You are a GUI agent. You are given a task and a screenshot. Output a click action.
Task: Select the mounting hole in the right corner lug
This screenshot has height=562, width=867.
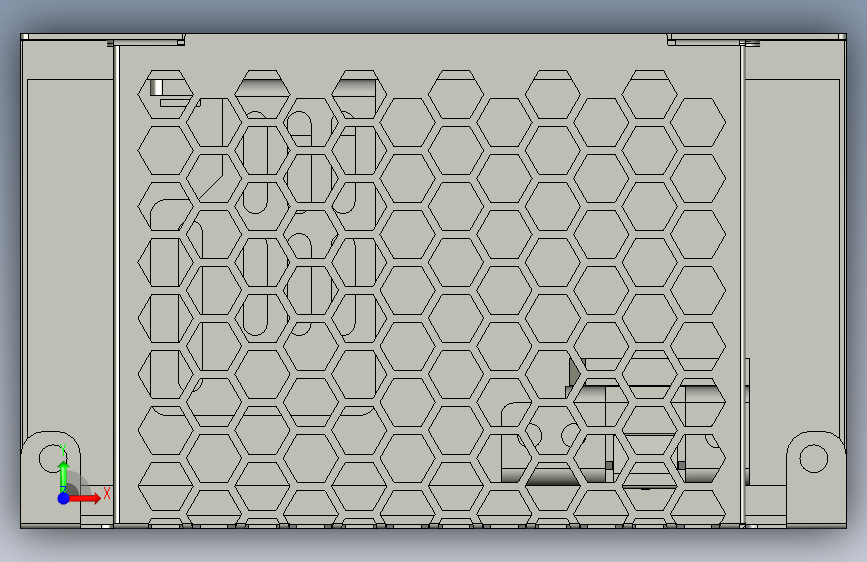(813, 458)
